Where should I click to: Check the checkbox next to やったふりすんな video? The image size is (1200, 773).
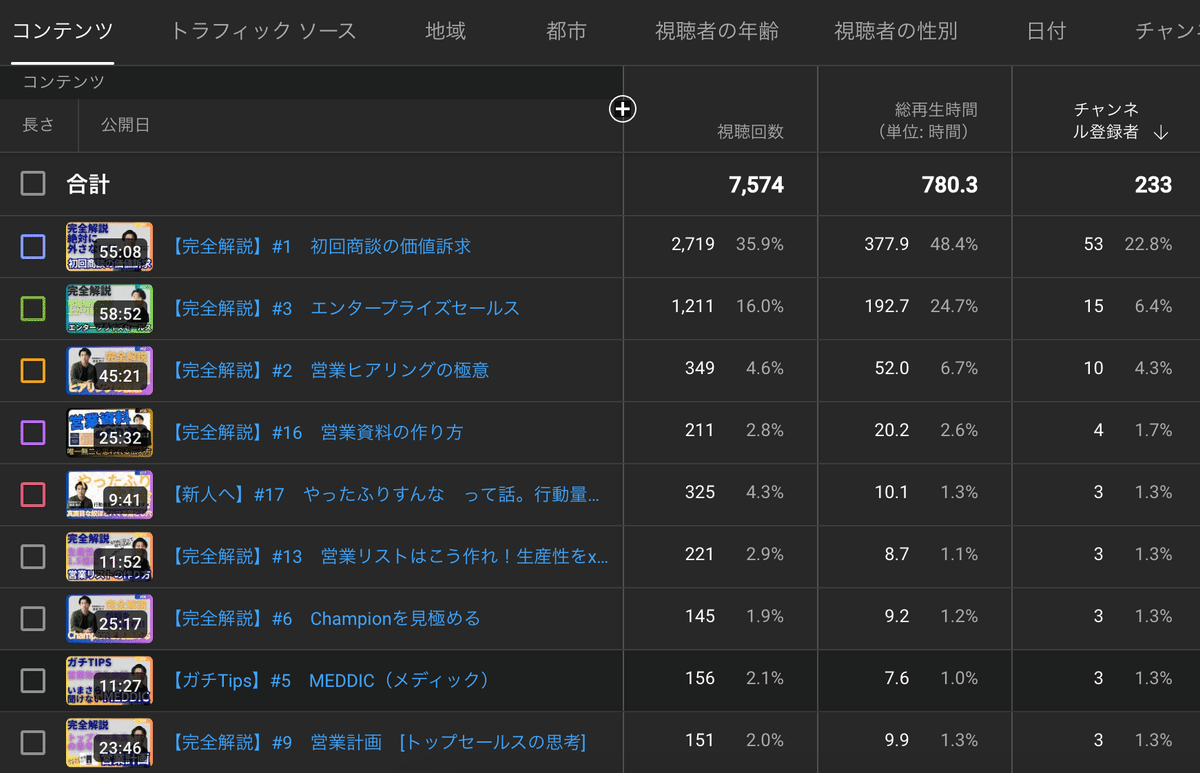pyautogui.click(x=33, y=494)
